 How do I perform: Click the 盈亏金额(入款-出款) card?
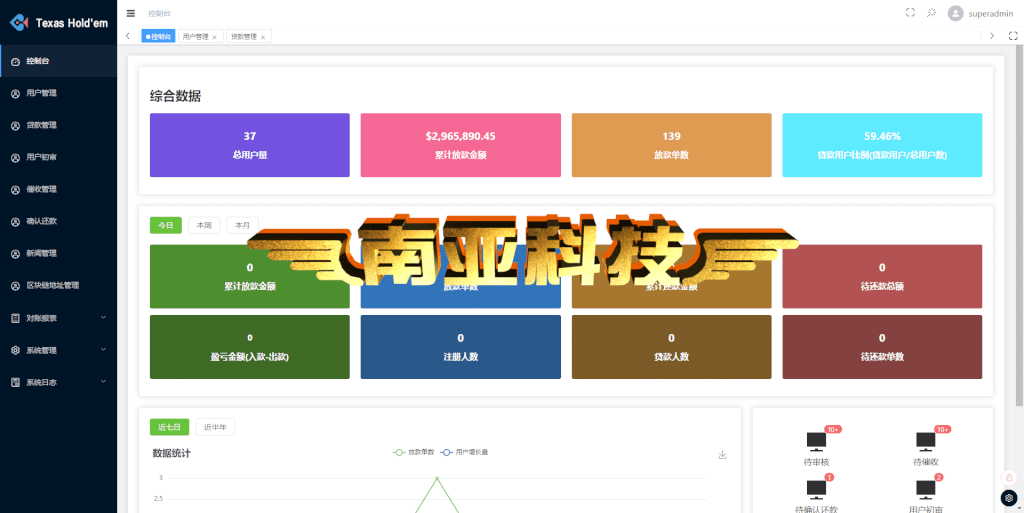tap(249, 347)
